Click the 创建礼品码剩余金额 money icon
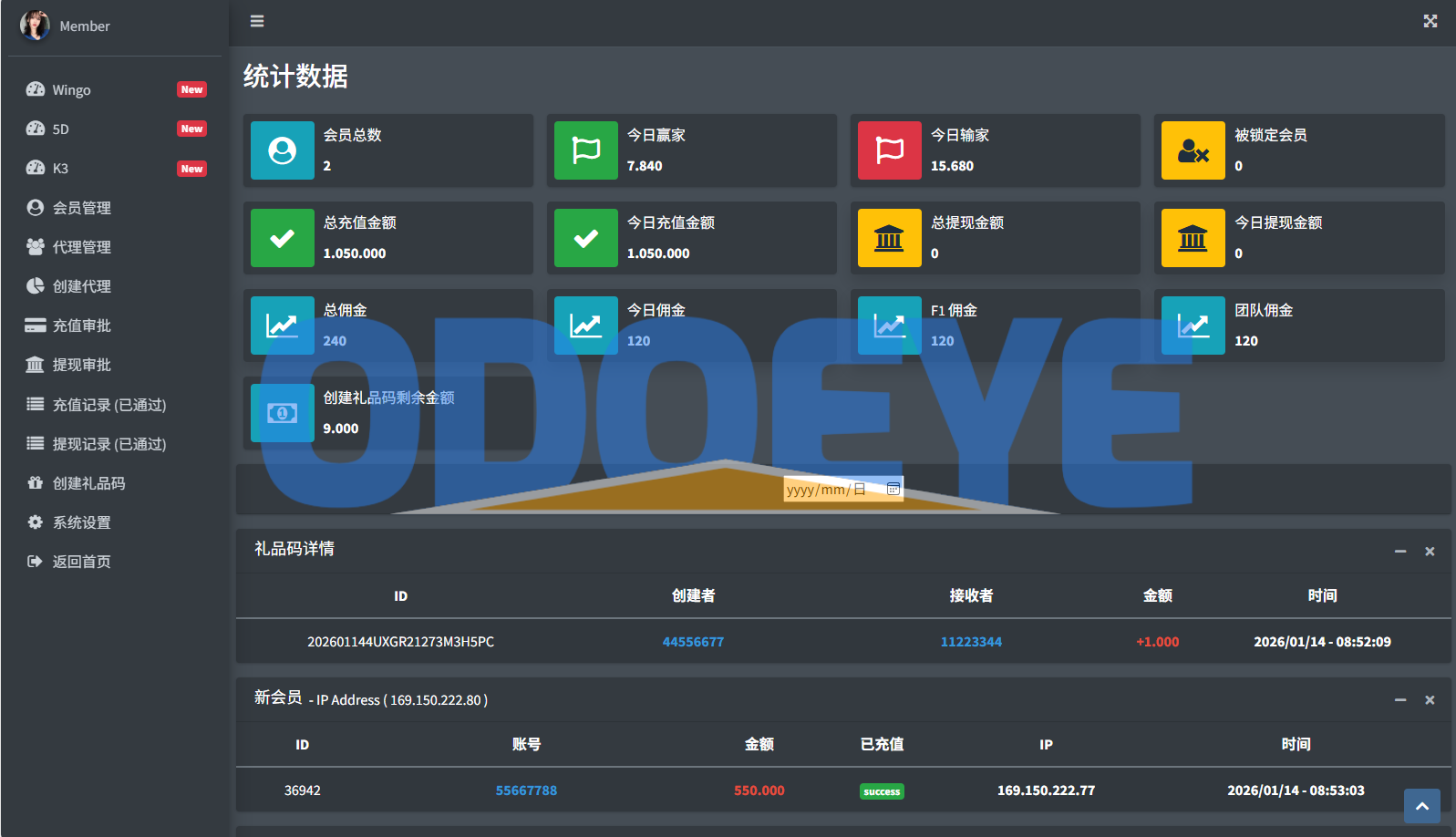Screen dimensions: 1456x837 (x=282, y=413)
